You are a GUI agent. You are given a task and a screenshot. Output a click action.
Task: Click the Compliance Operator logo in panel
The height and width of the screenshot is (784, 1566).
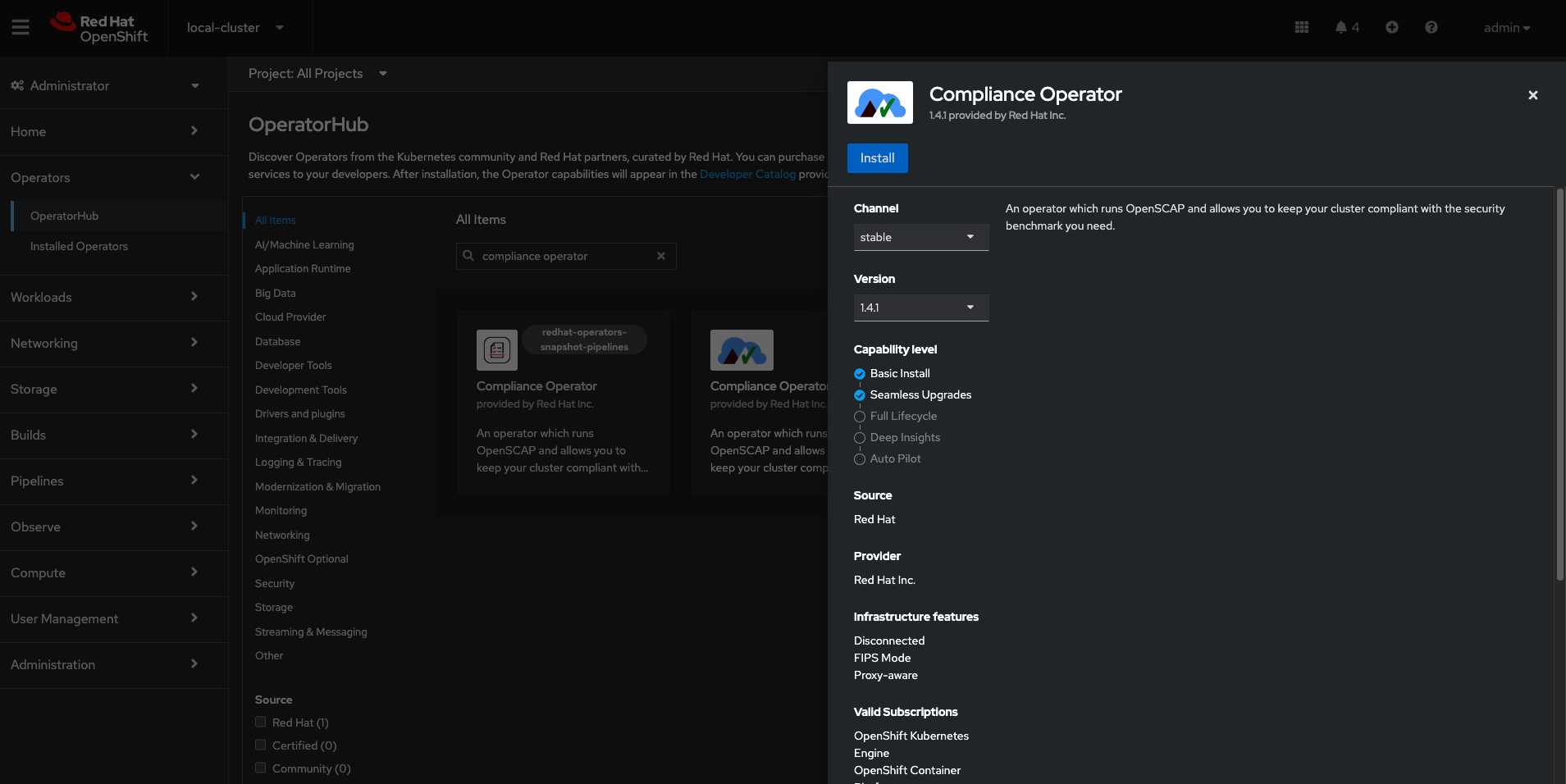(x=880, y=103)
